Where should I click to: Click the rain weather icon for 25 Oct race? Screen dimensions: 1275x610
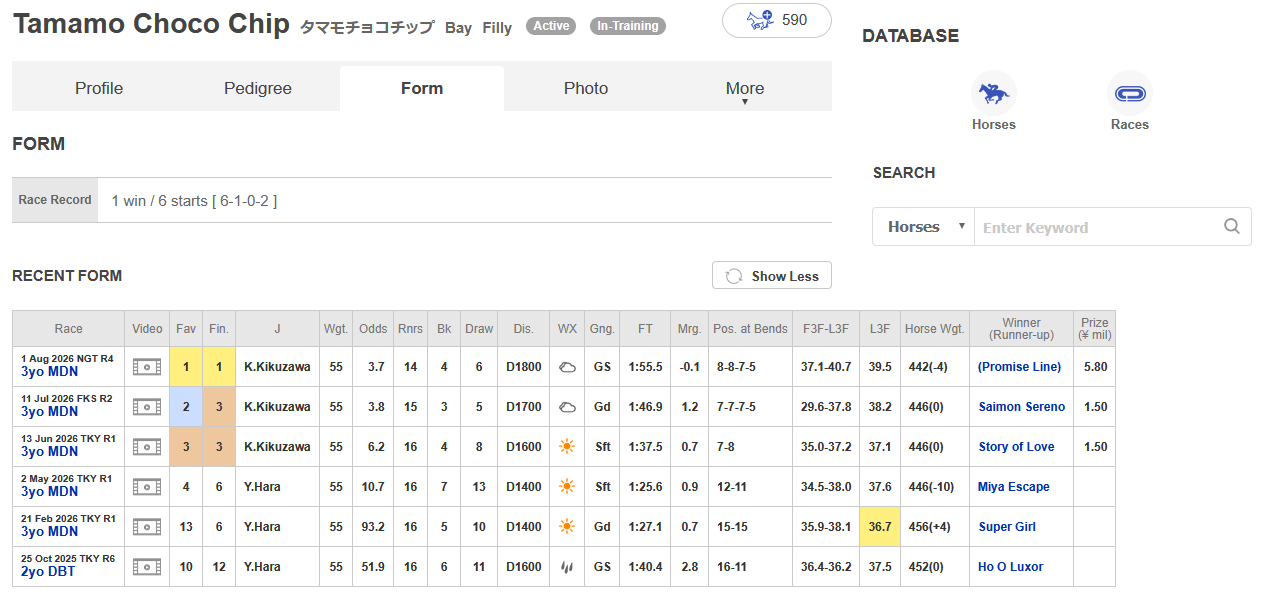click(567, 567)
